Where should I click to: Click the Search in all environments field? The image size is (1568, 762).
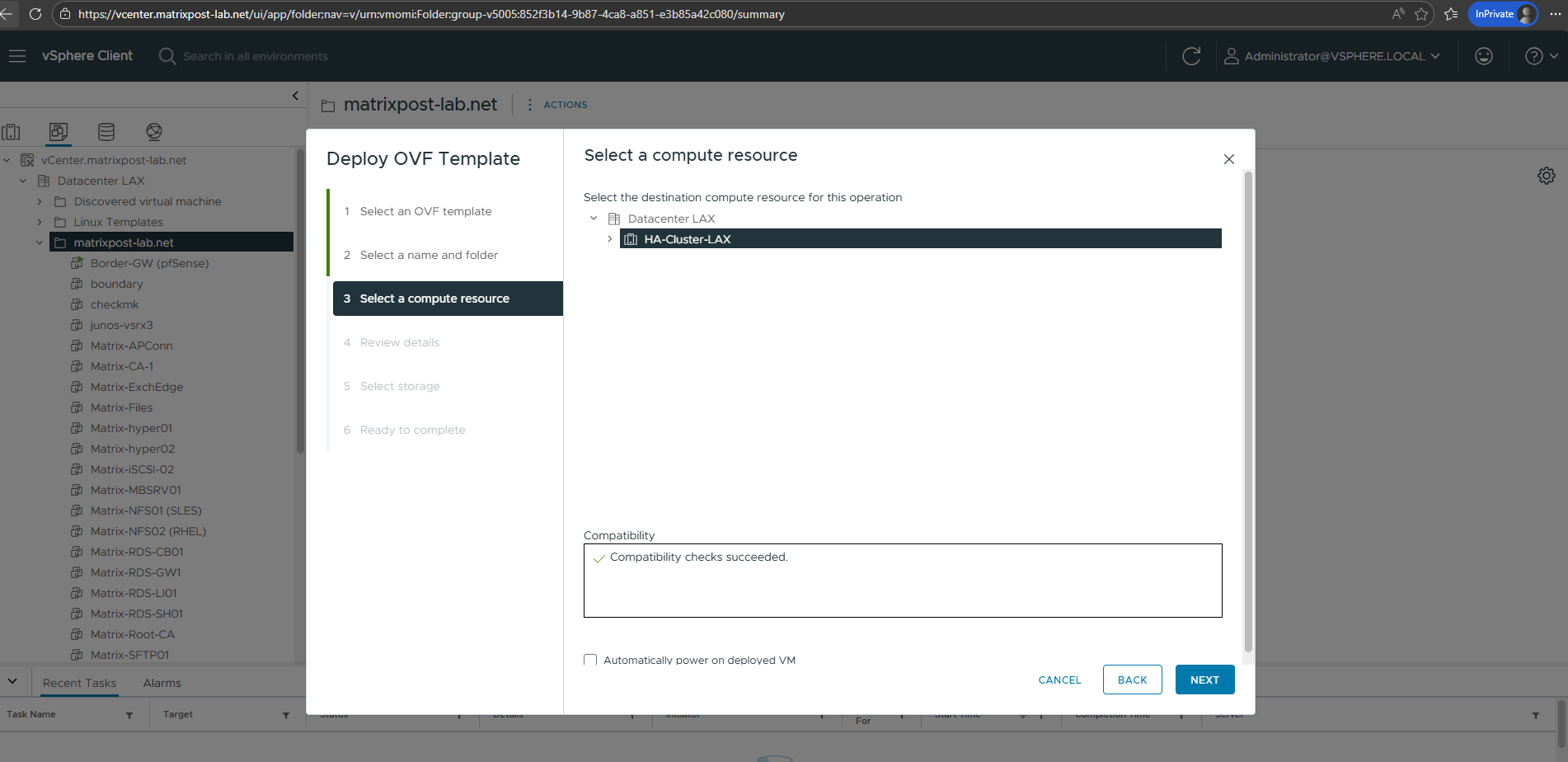[x=256, y=56]
